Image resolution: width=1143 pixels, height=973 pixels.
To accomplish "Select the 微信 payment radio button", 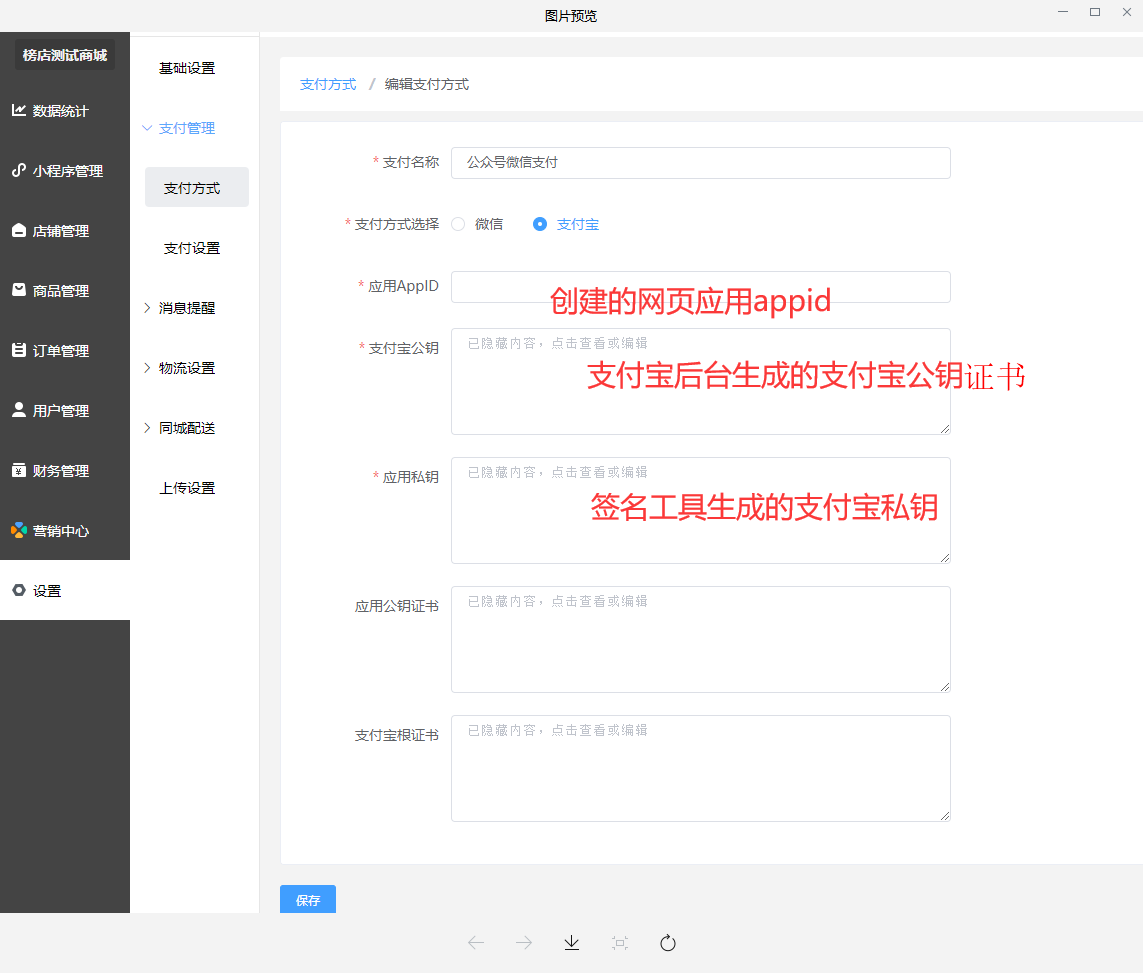I will coord(458,224).
